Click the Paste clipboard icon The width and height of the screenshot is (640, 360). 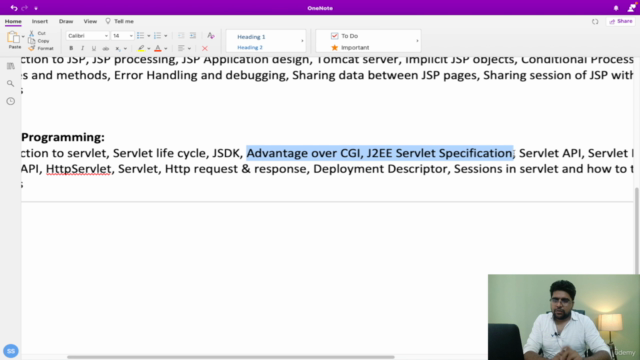pos(13,38)
